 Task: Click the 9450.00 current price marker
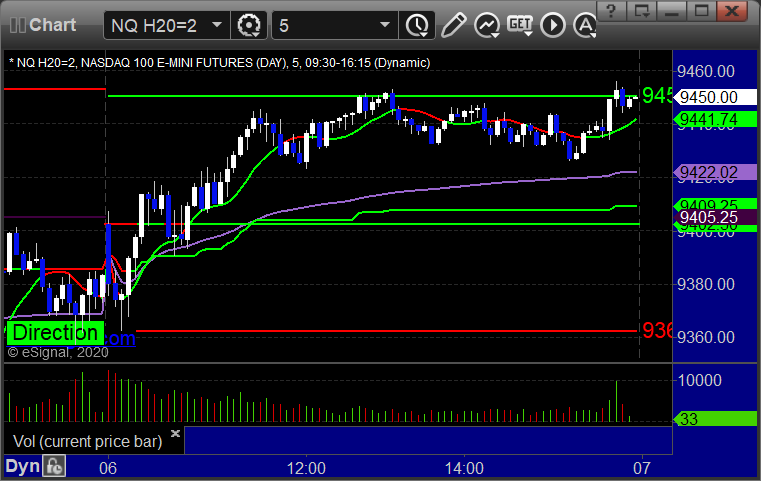715,97
